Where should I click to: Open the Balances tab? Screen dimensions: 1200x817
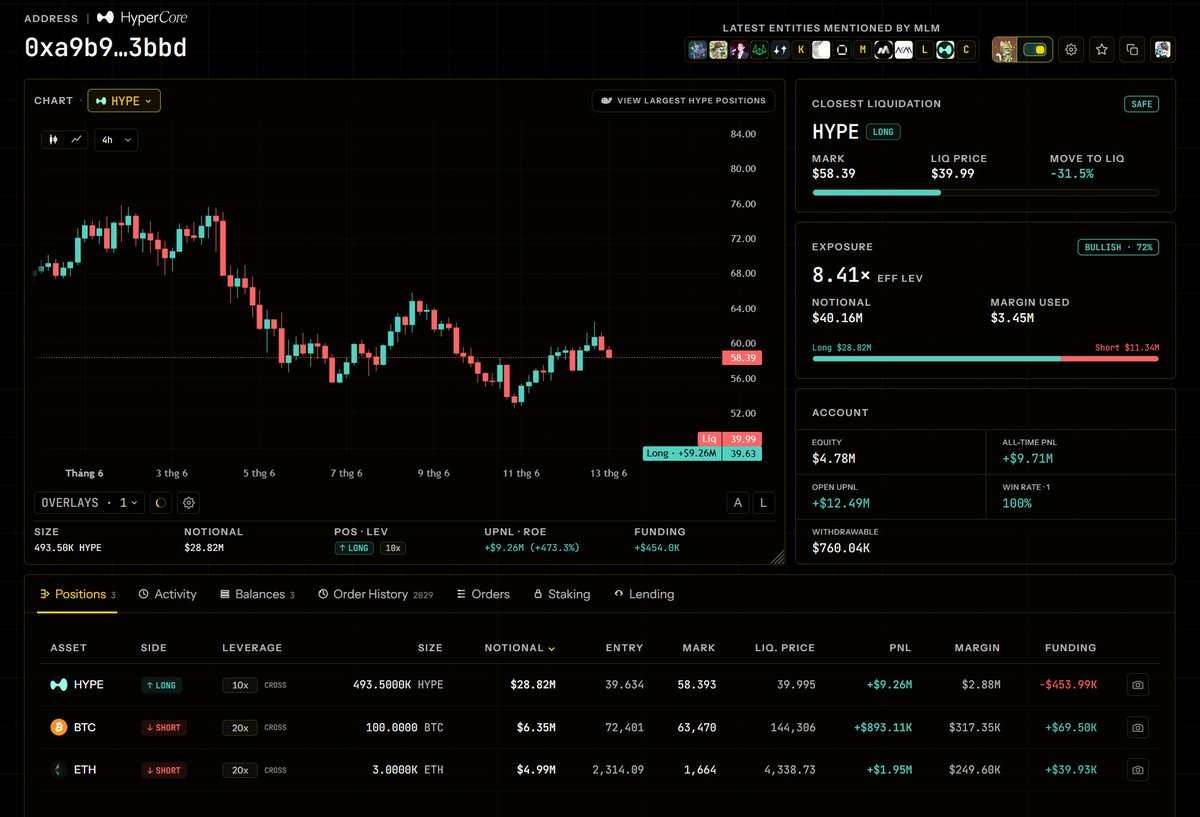(257, 594)
